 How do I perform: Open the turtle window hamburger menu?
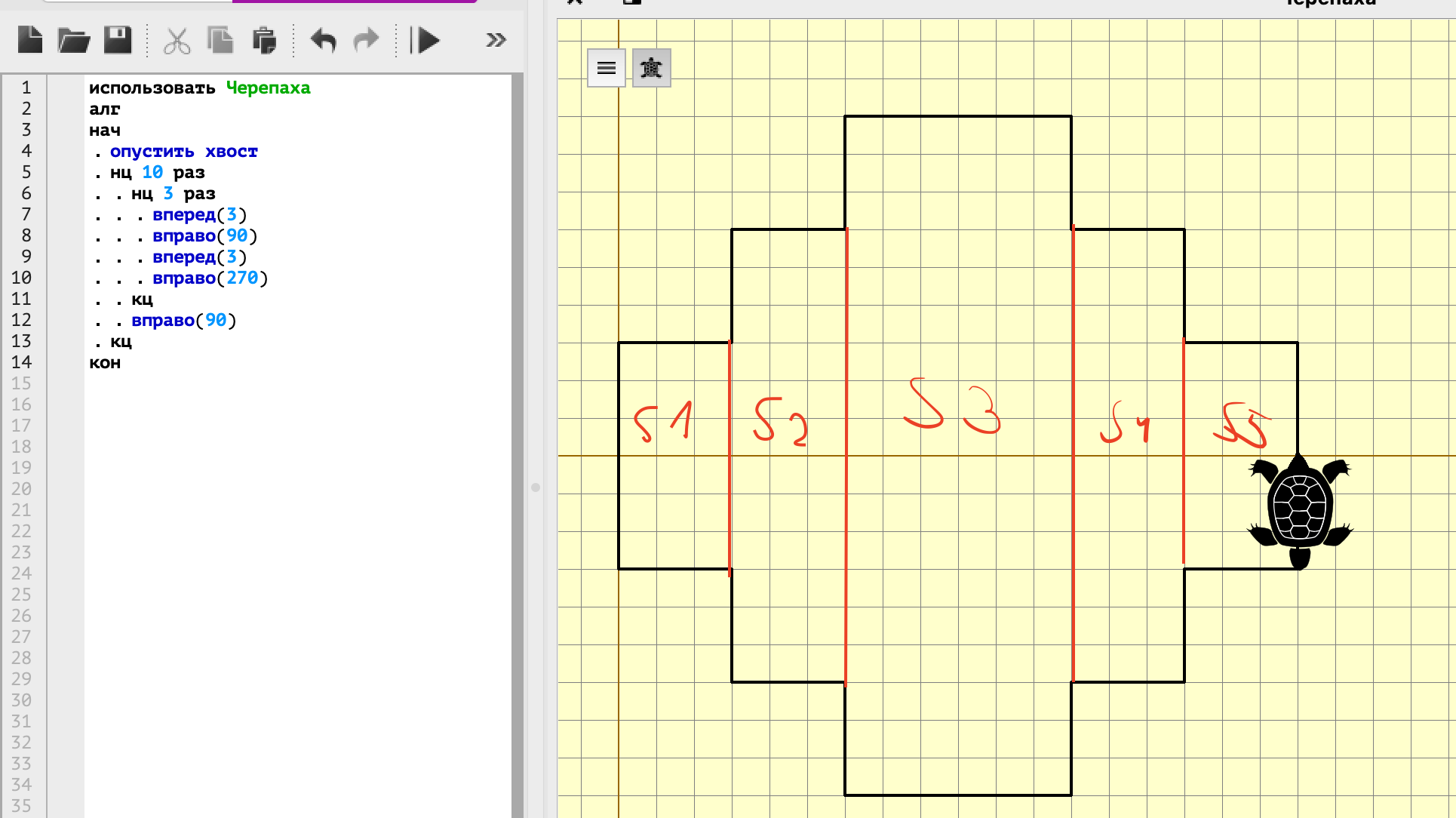(x=607, y=68)
